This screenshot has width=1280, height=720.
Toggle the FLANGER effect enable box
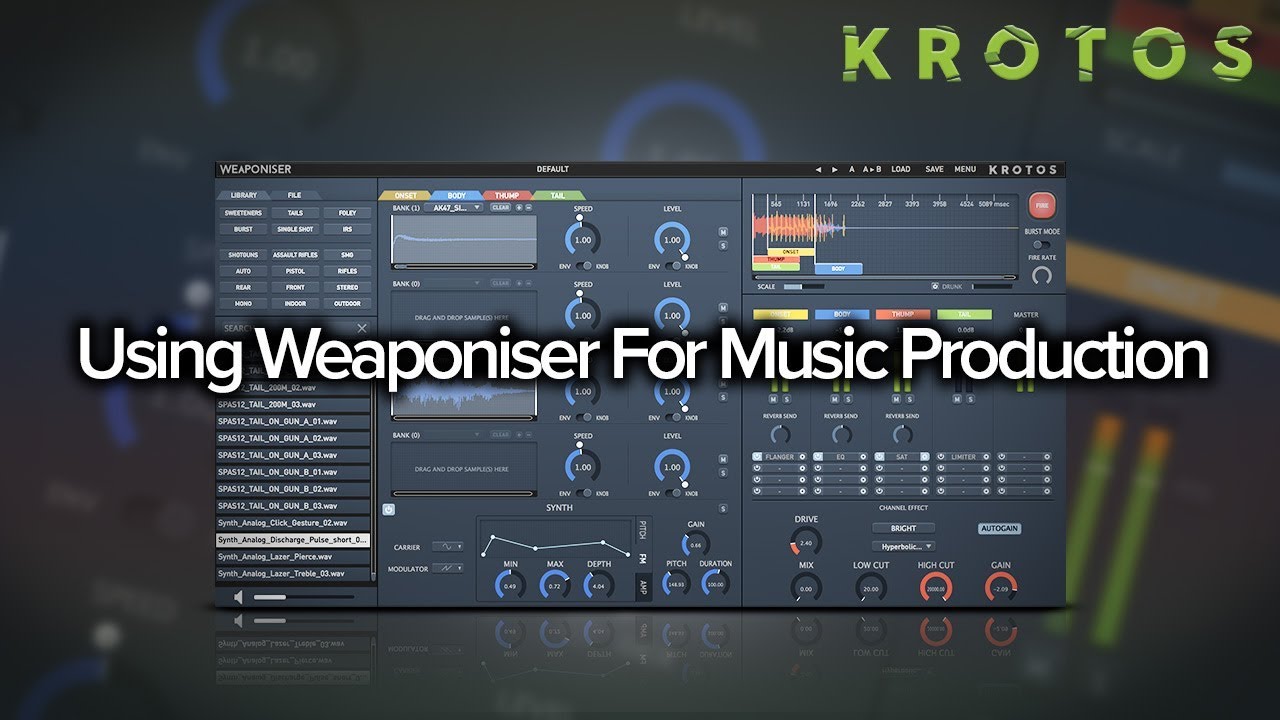(757, 456)
